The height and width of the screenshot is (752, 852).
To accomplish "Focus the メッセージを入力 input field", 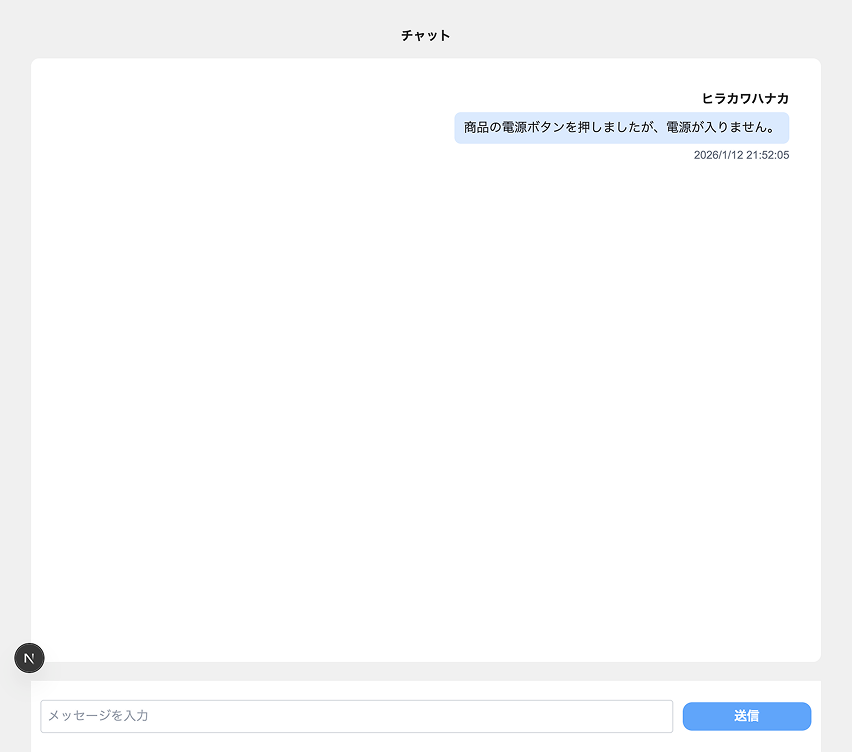I will (356, 716).
